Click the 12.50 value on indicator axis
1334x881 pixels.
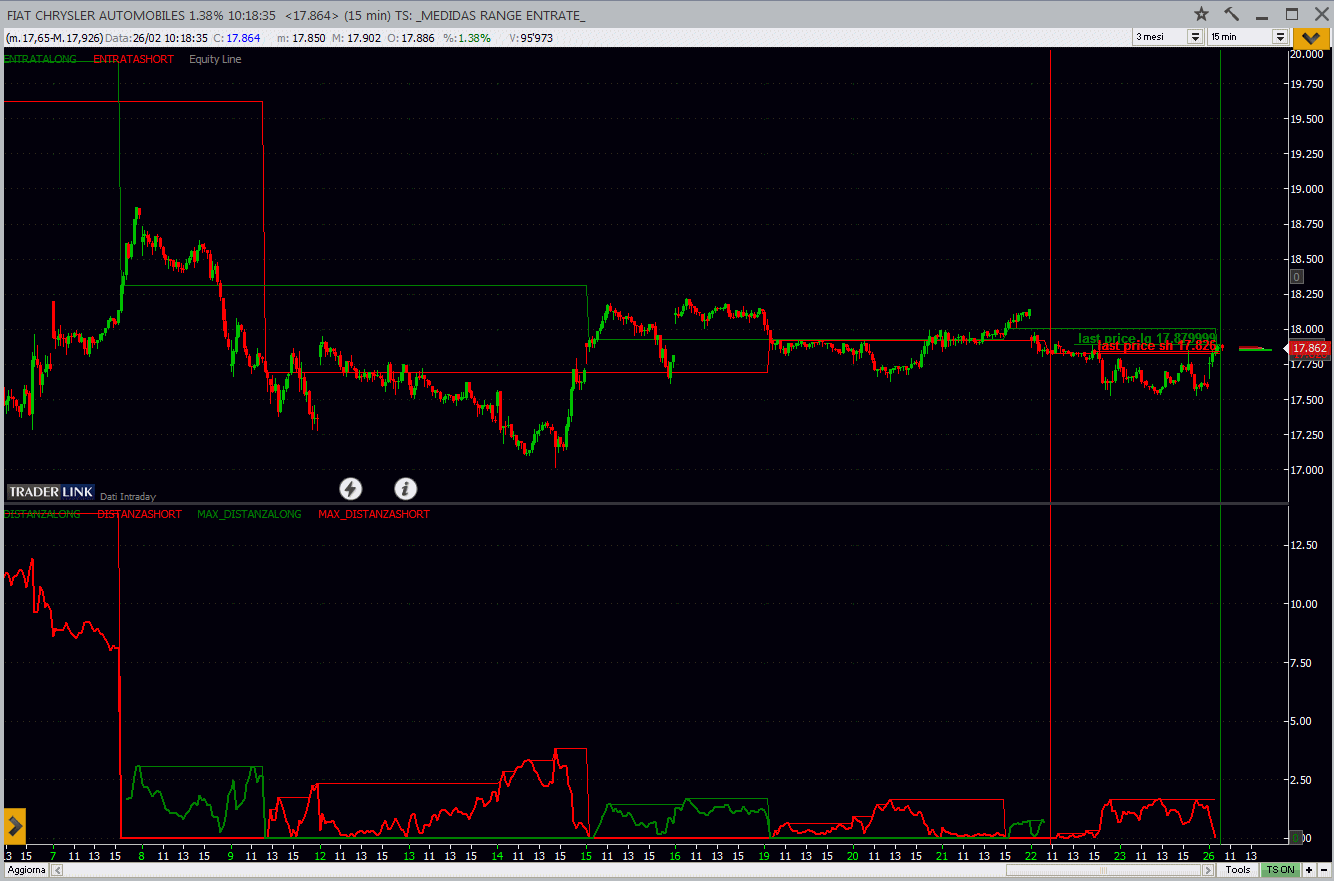(x=1305, y=546)
